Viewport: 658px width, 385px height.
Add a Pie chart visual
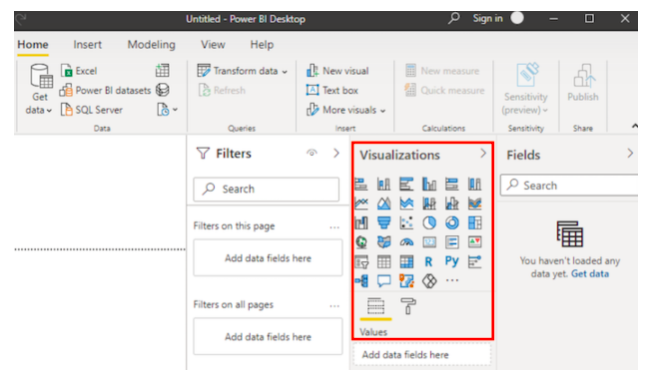pos(429,223)
